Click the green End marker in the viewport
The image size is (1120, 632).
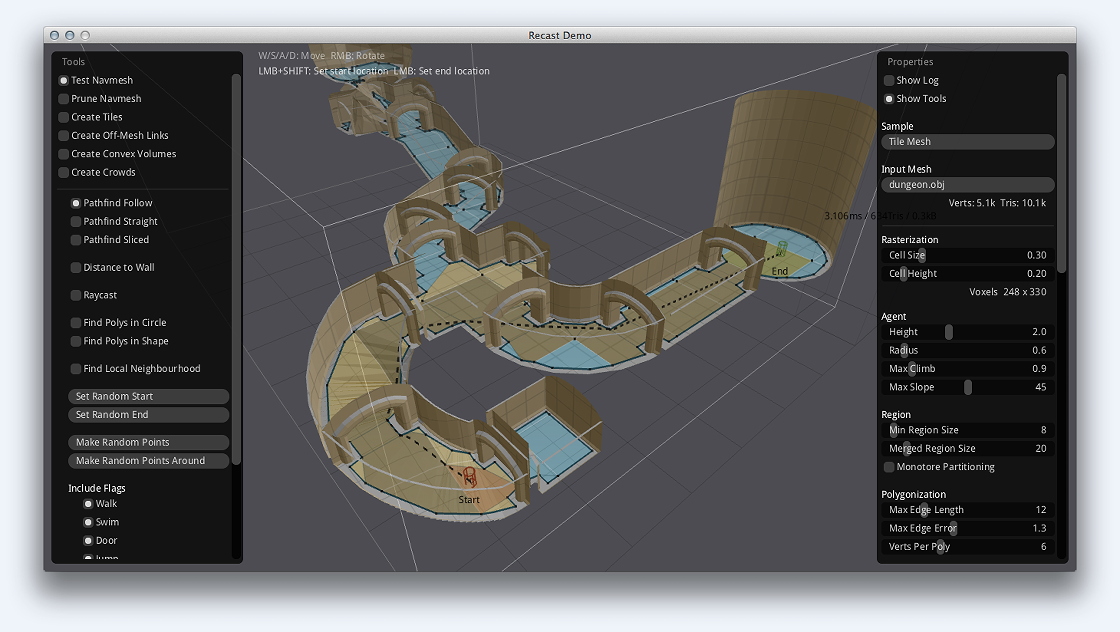pyautogui.click(x=781, y=251)
